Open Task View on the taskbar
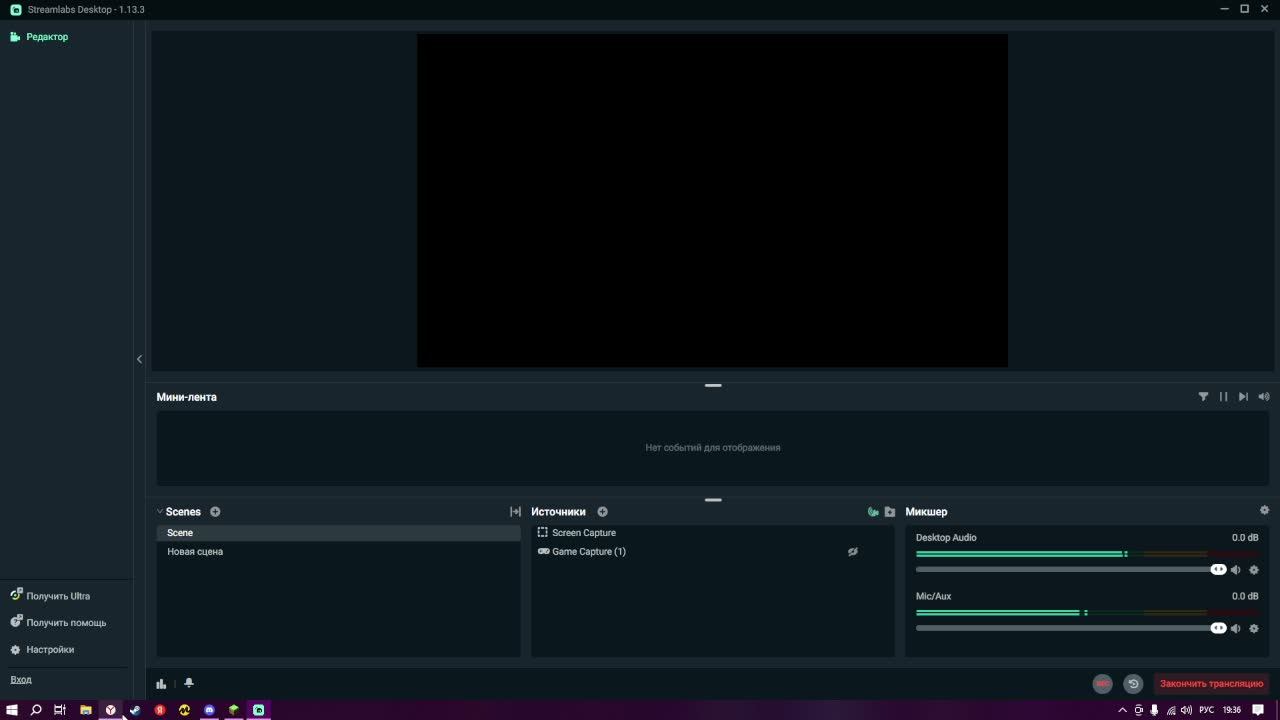 click(60, 710)
